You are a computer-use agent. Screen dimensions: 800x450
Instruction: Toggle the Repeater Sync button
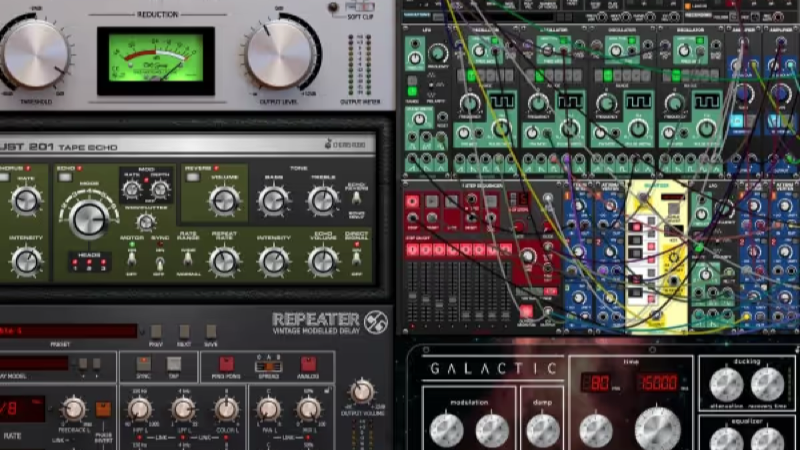143,364
